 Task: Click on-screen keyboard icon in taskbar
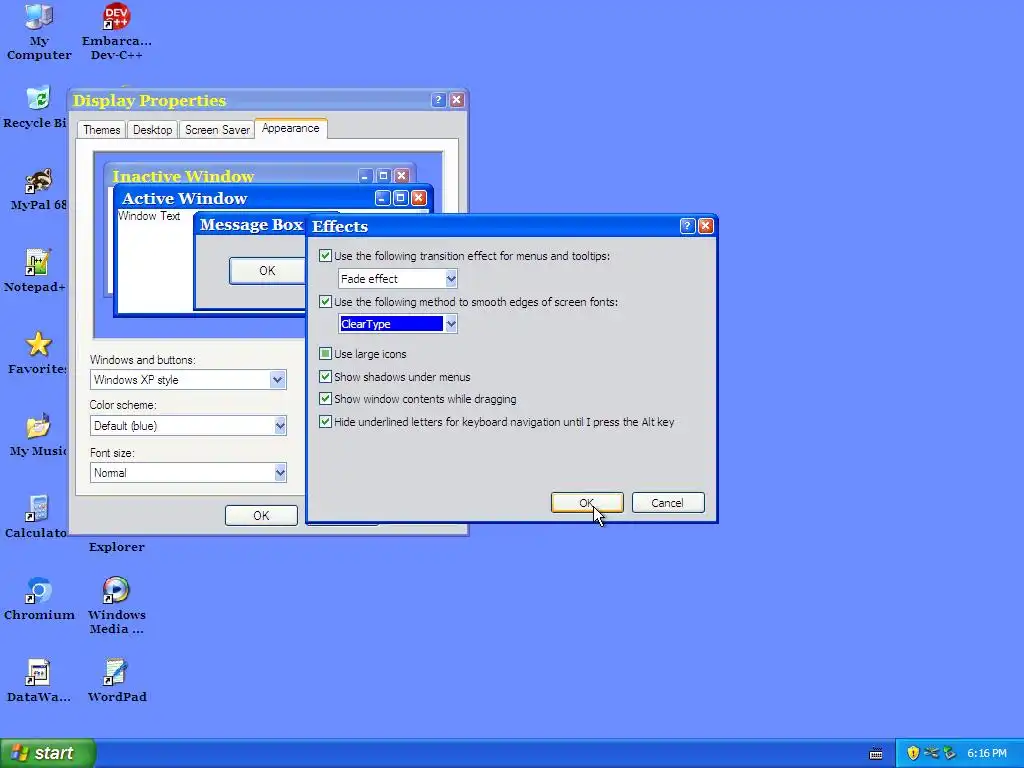click(876, 754)
